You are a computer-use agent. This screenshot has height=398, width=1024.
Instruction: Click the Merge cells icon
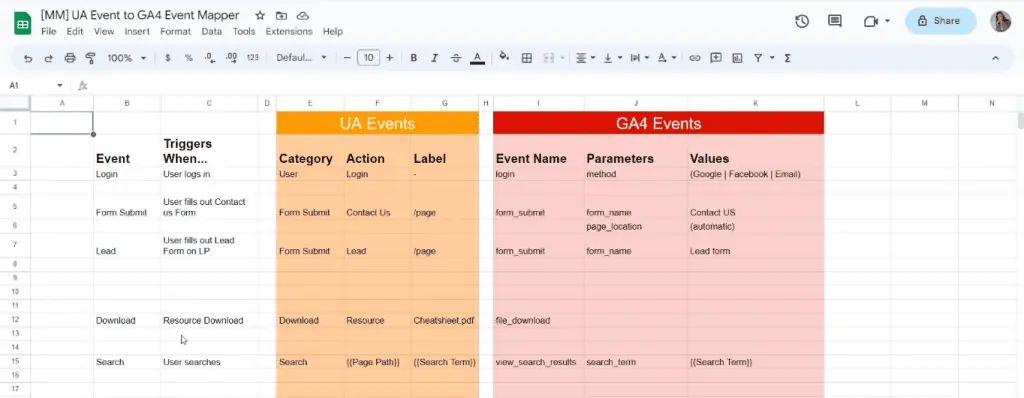[549, 58]
